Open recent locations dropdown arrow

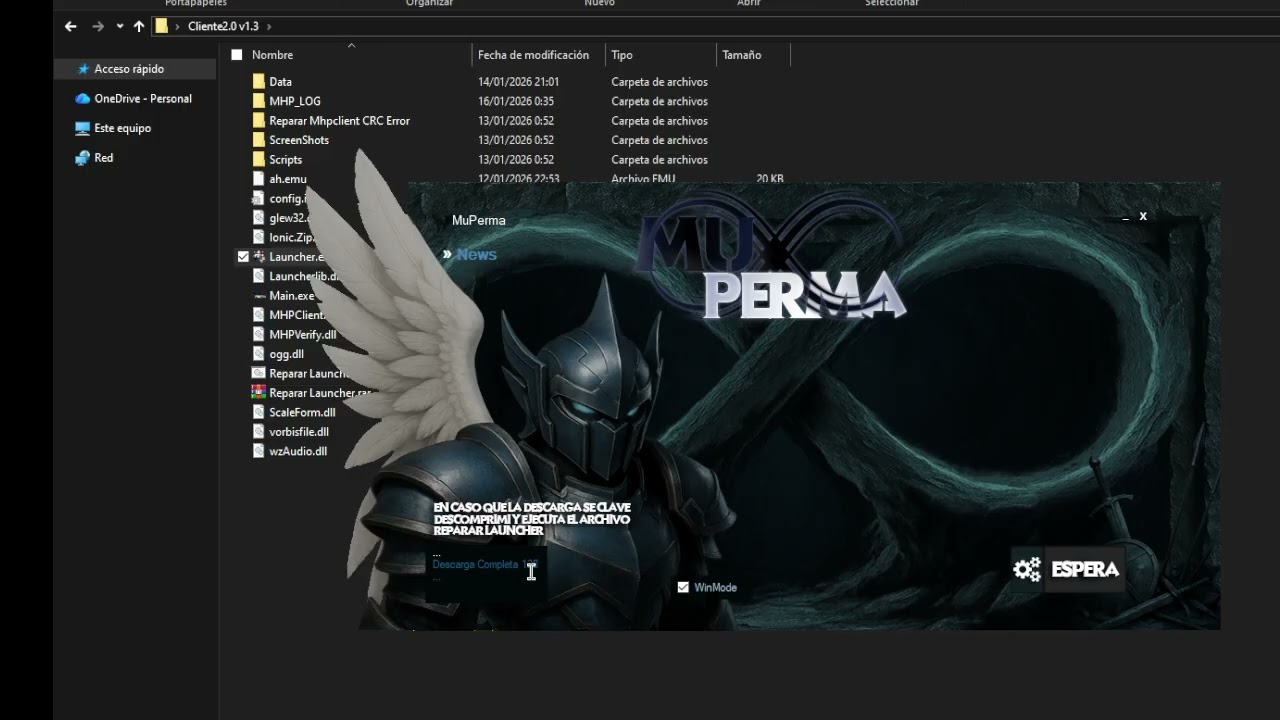[120, 27]
